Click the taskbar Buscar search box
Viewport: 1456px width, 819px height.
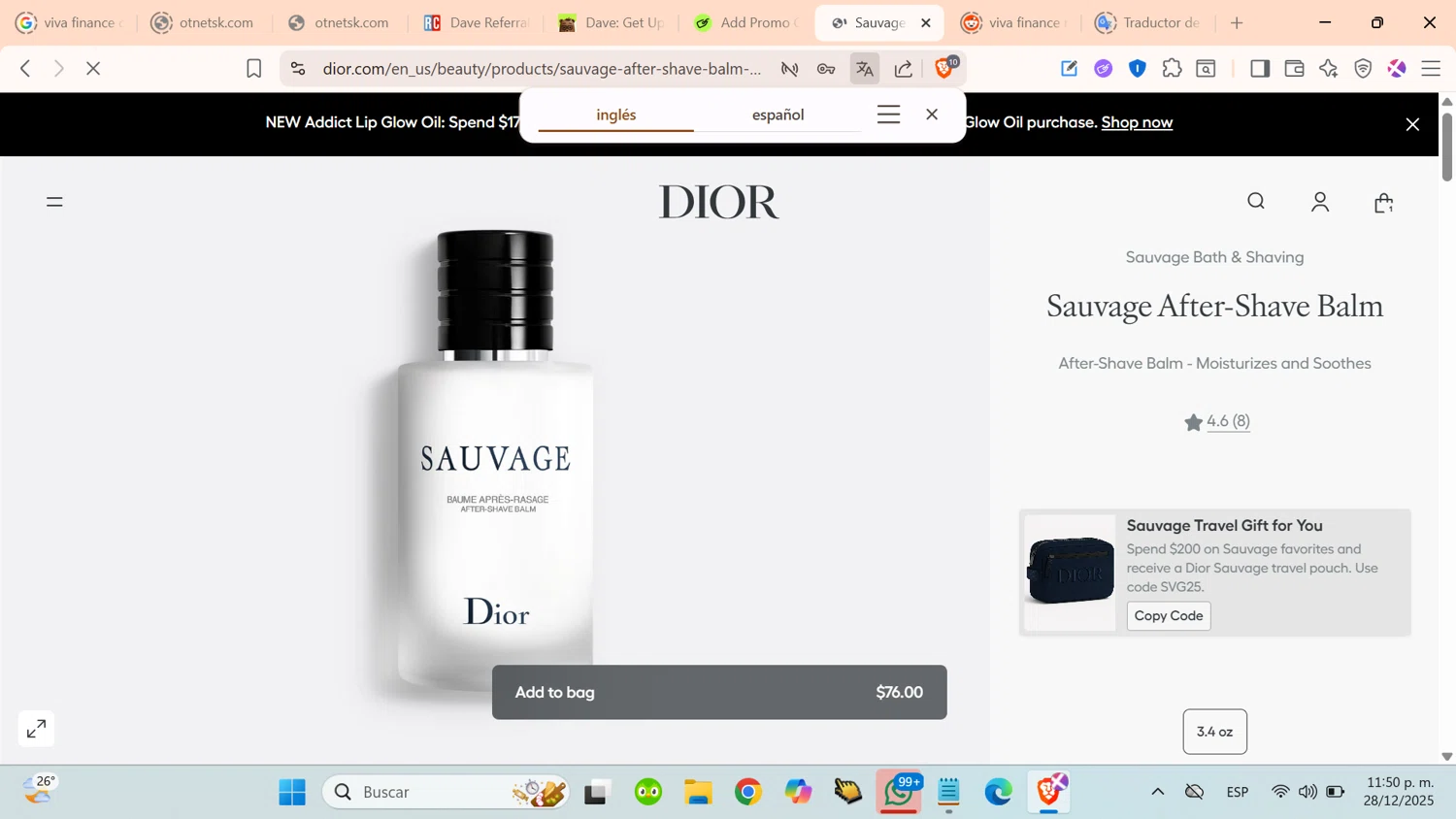(x=447, y=792)
